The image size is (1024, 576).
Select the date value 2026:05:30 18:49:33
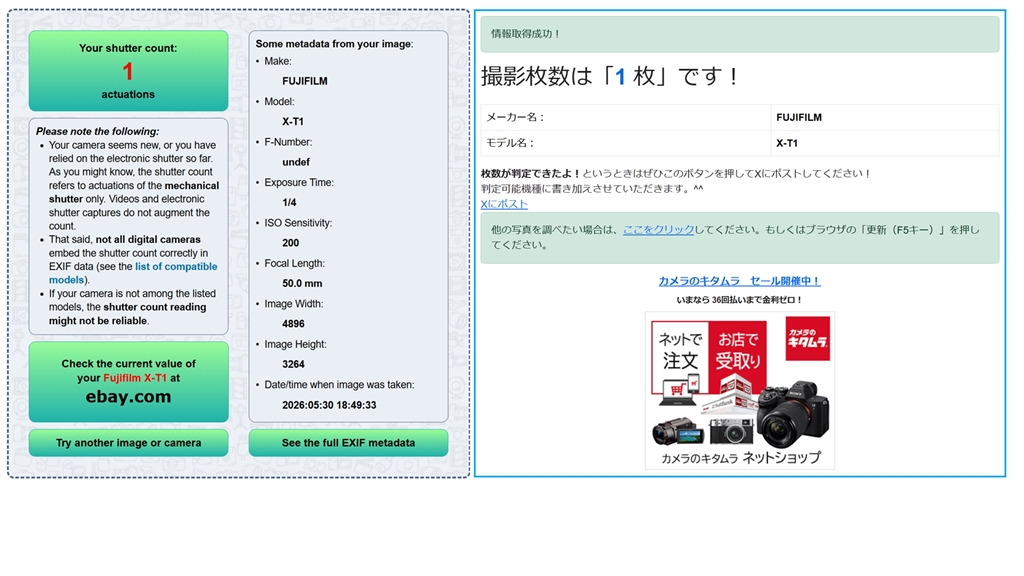(329, 405)
